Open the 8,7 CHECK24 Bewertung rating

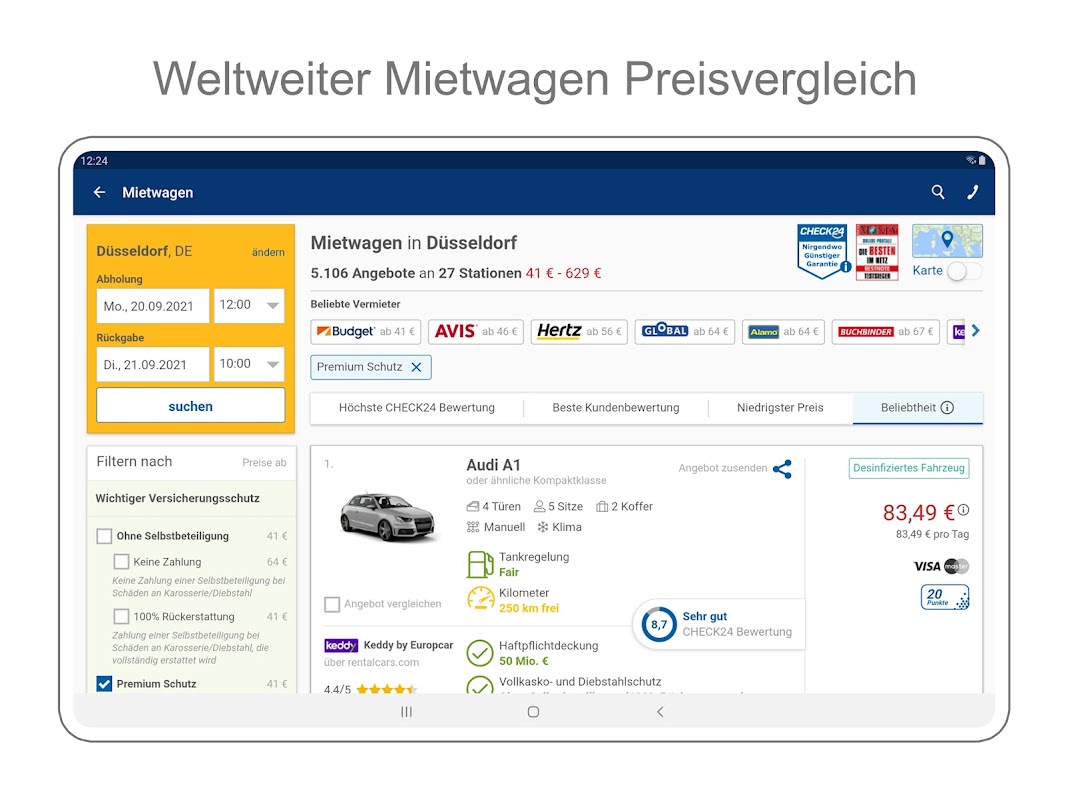[x=719, y=624]
